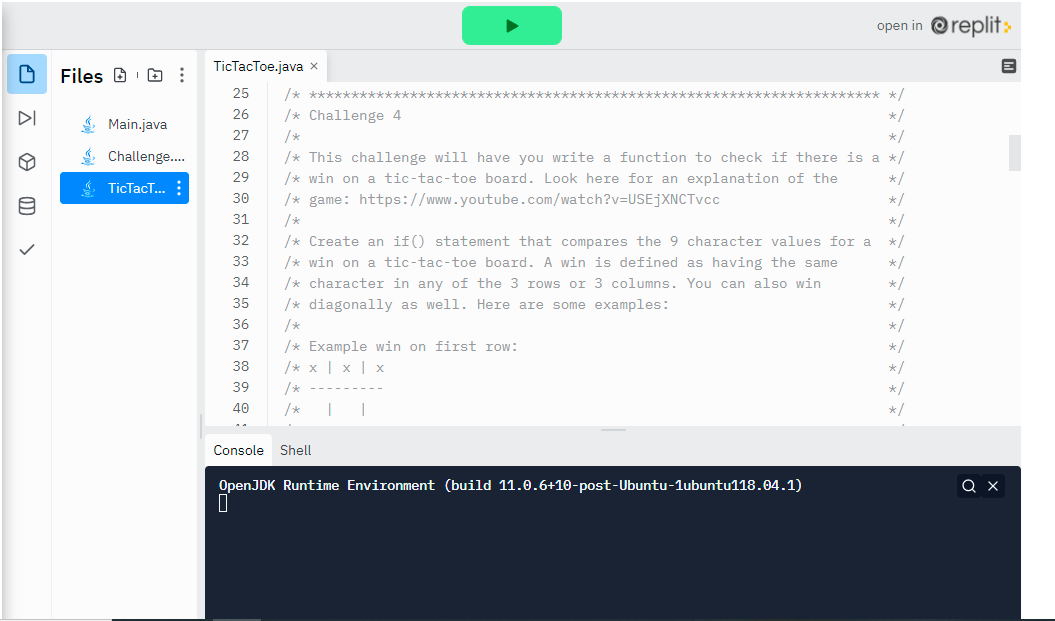Click console input cursor area

223,503
